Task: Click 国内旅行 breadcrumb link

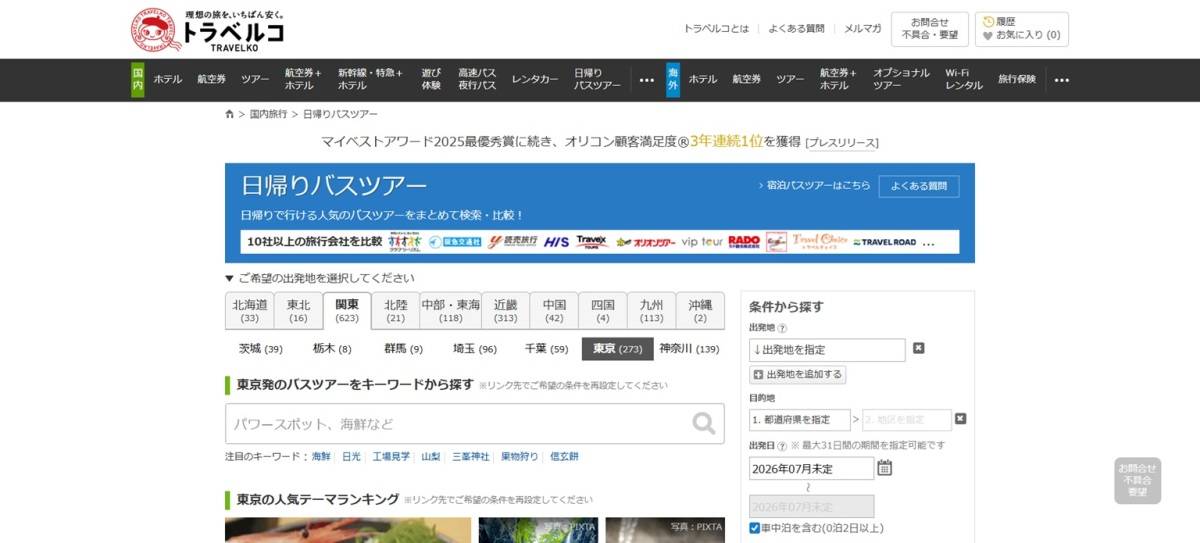Action: pyautogui.click(x=268, y=114)
